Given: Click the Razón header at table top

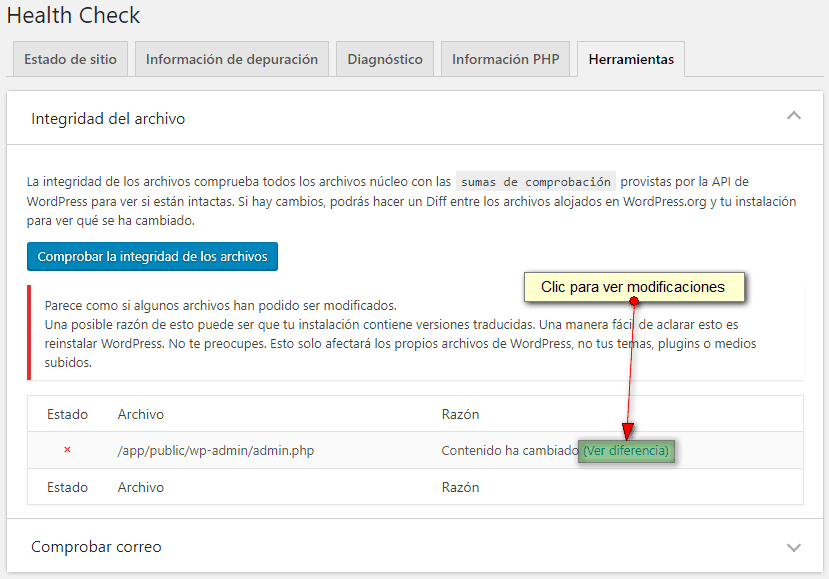Looking at the screenshot, I should tap(460, 414).
